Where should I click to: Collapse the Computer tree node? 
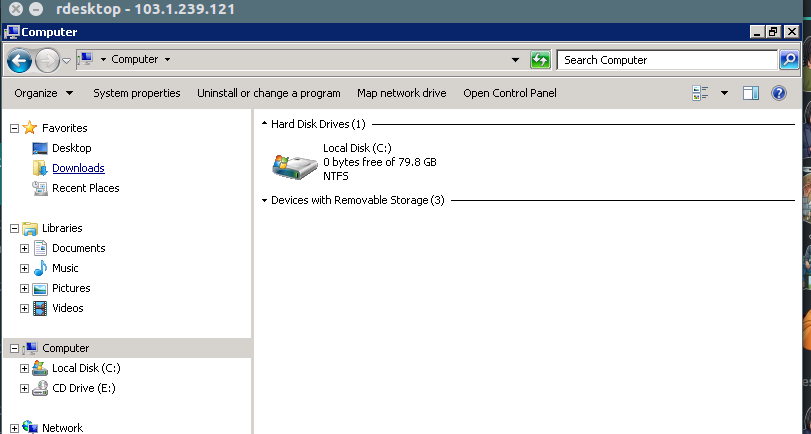tap(14, 349)
